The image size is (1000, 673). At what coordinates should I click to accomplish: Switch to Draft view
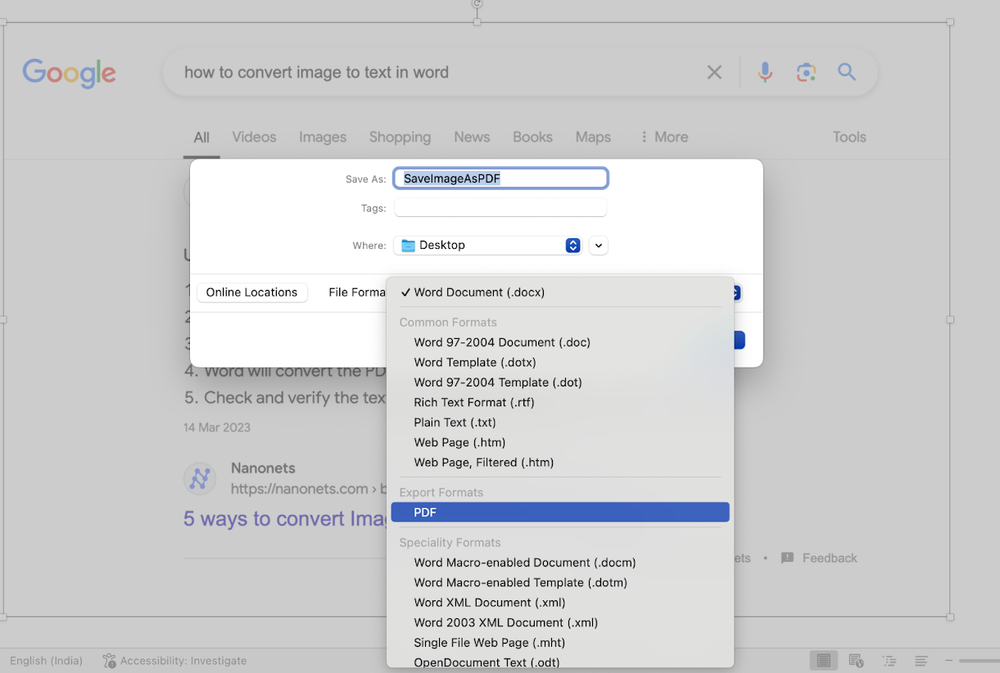pyautogui.click(x=921, y=660)
